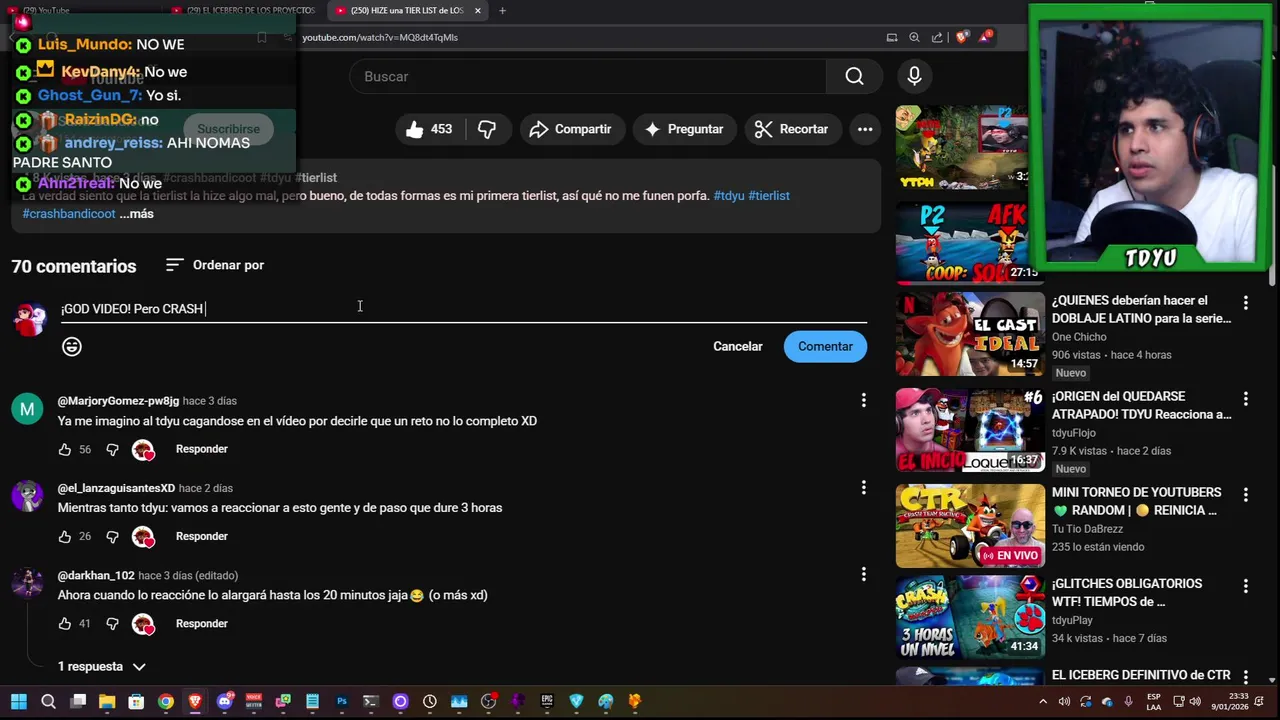Screen dimensions: 1280x720
Task: Open the video's three-dot more actions menu
Action: [865, 129]
